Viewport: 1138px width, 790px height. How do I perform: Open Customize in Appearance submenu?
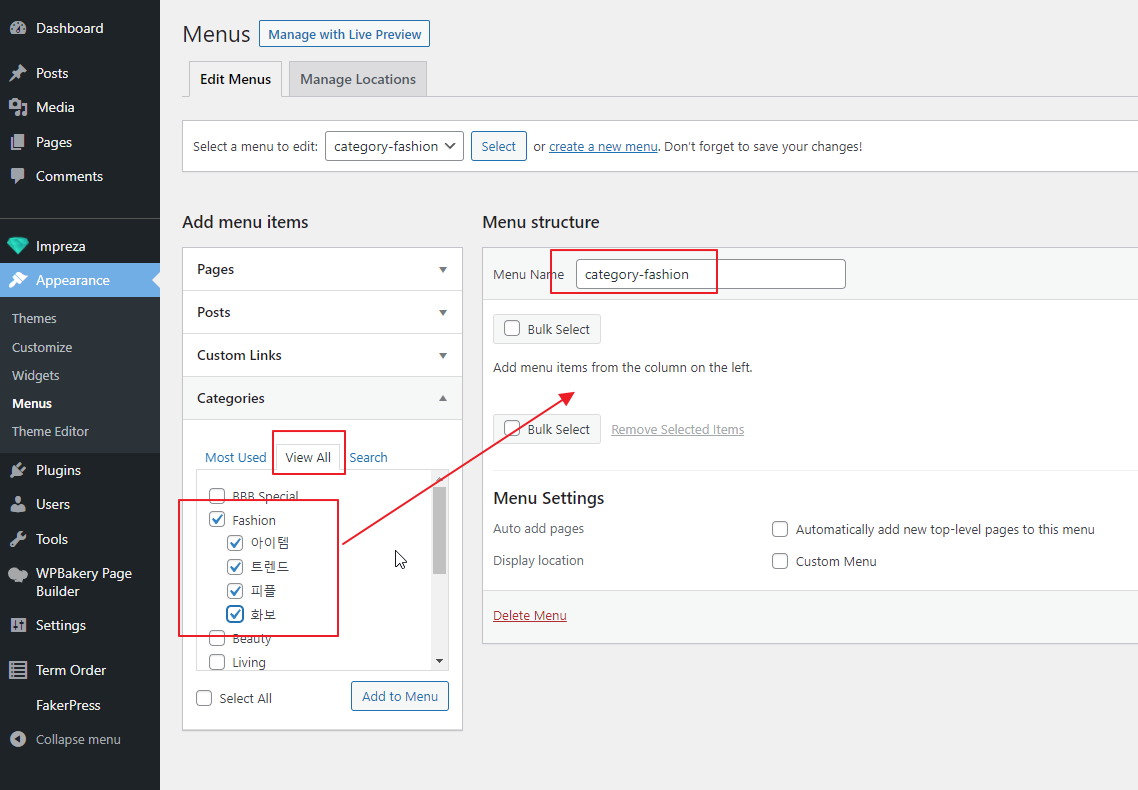click(42, 347)
